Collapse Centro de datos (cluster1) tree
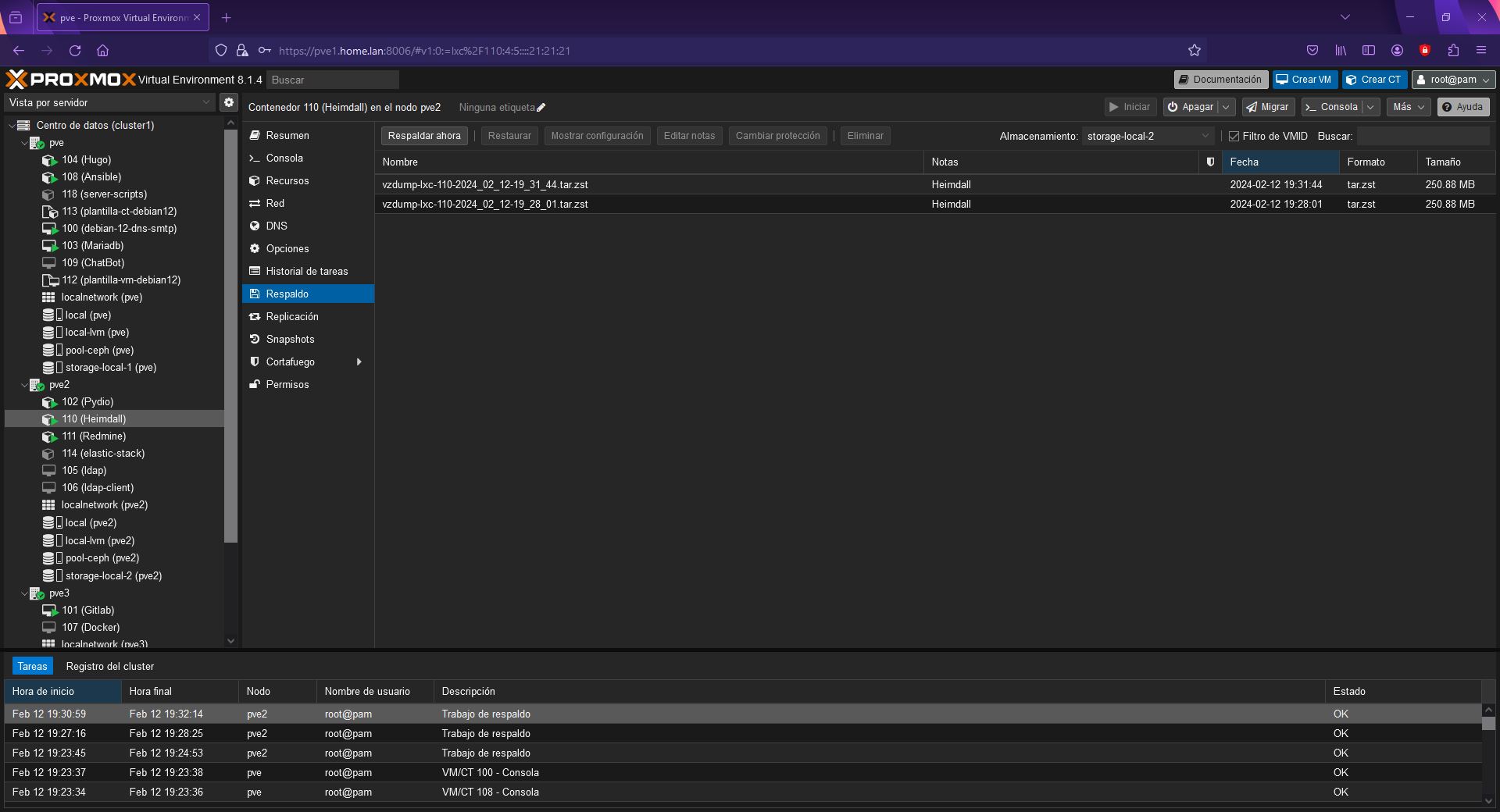The width and height of the screenshot is (1500, 812). coord(12,126)
